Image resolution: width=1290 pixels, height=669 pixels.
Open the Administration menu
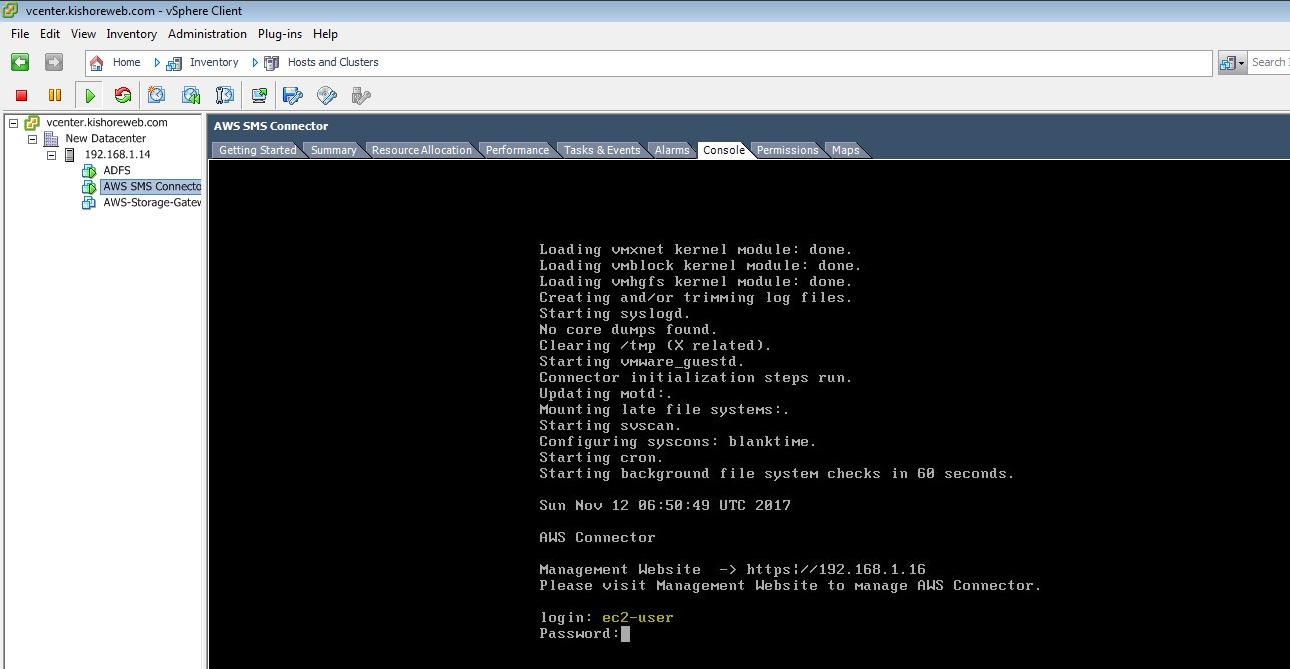click(207, 34)
